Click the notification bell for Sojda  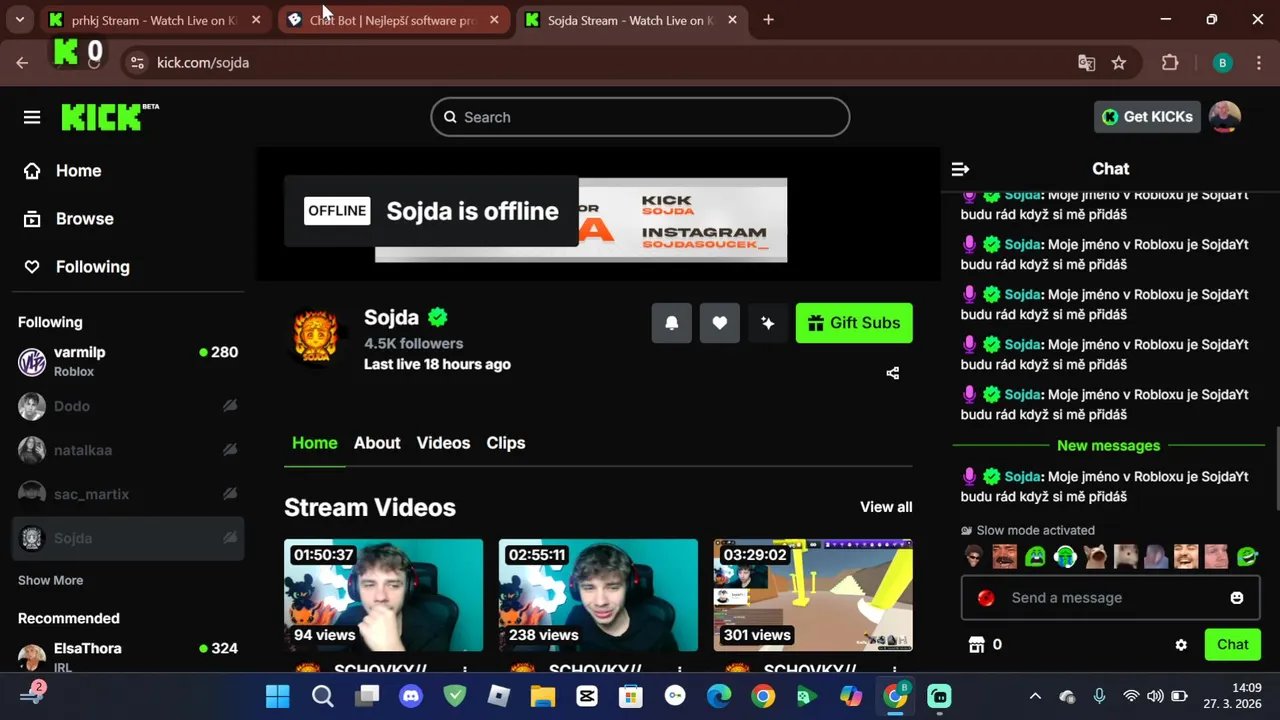[672, 323]
